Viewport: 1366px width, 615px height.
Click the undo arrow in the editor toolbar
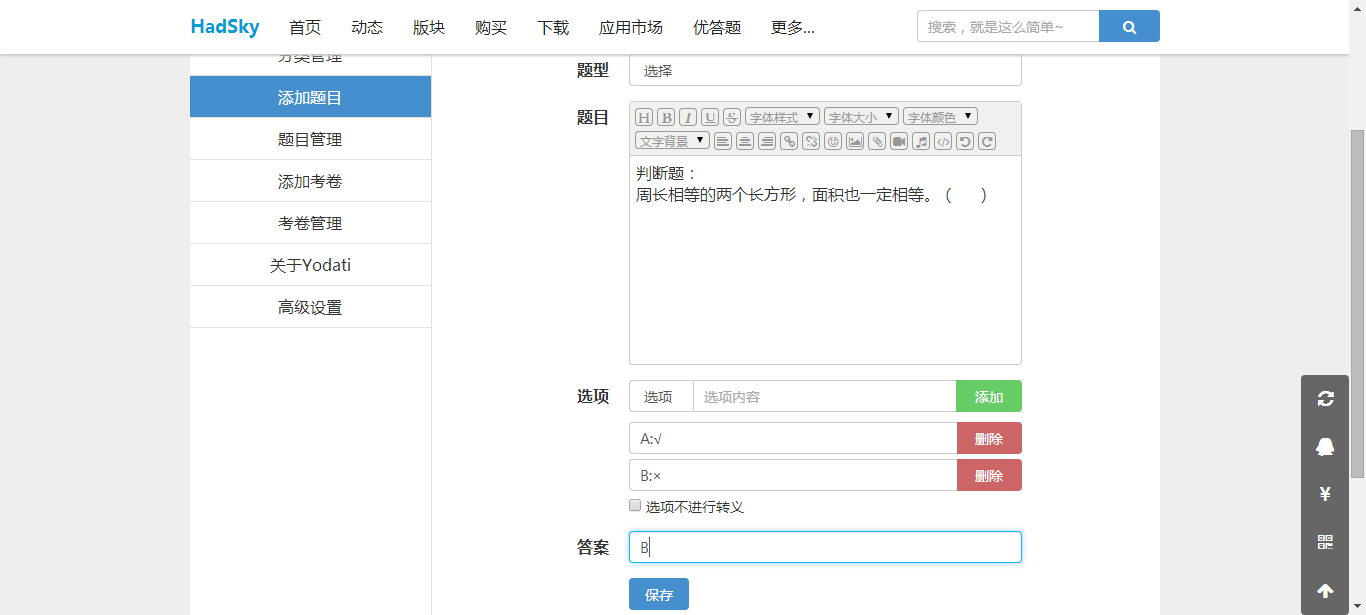click(x=965, y=141)
